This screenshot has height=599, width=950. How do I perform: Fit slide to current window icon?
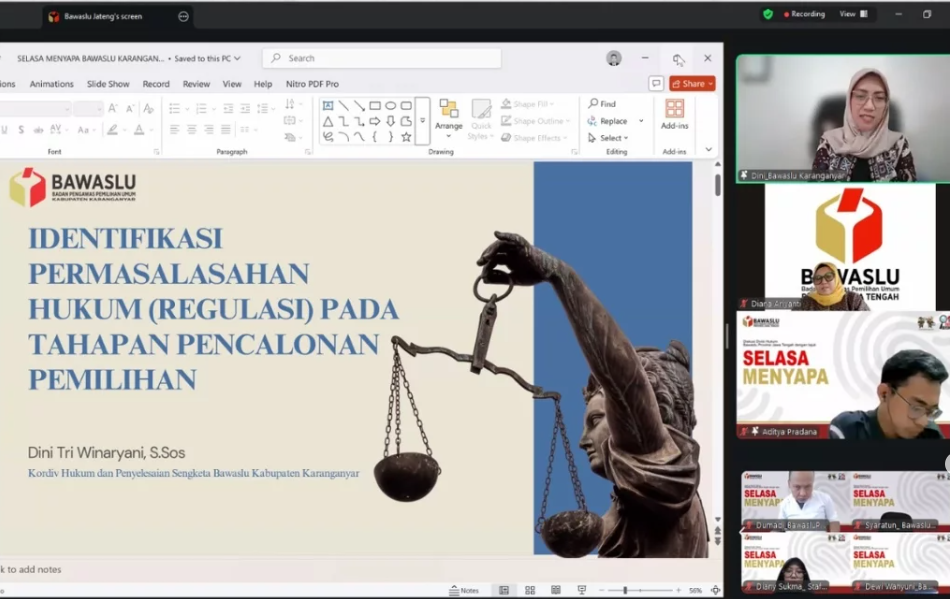pyautogui.click(x=713, y=590)
